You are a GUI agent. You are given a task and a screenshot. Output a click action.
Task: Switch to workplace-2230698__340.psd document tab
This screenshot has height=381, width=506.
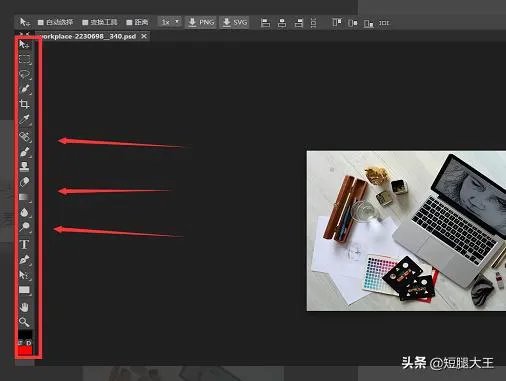click(x=87, y=36)
